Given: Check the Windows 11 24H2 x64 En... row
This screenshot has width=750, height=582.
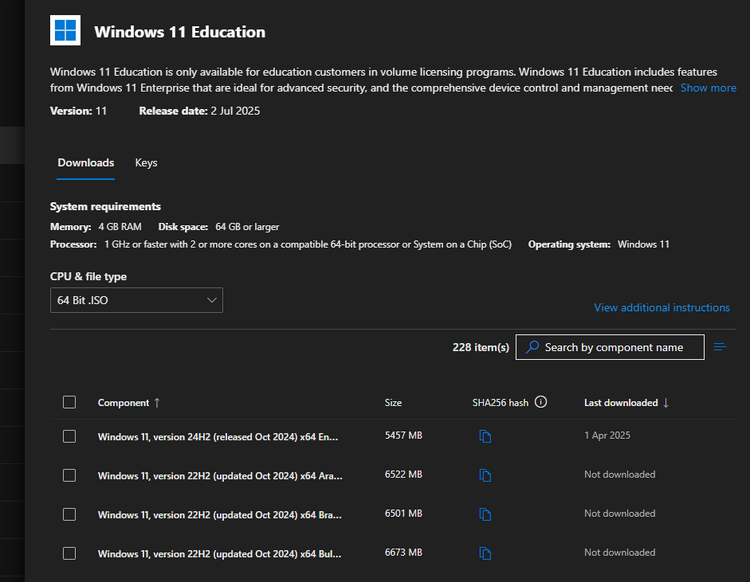Looking at the screenshot, I should coord(69,436).
